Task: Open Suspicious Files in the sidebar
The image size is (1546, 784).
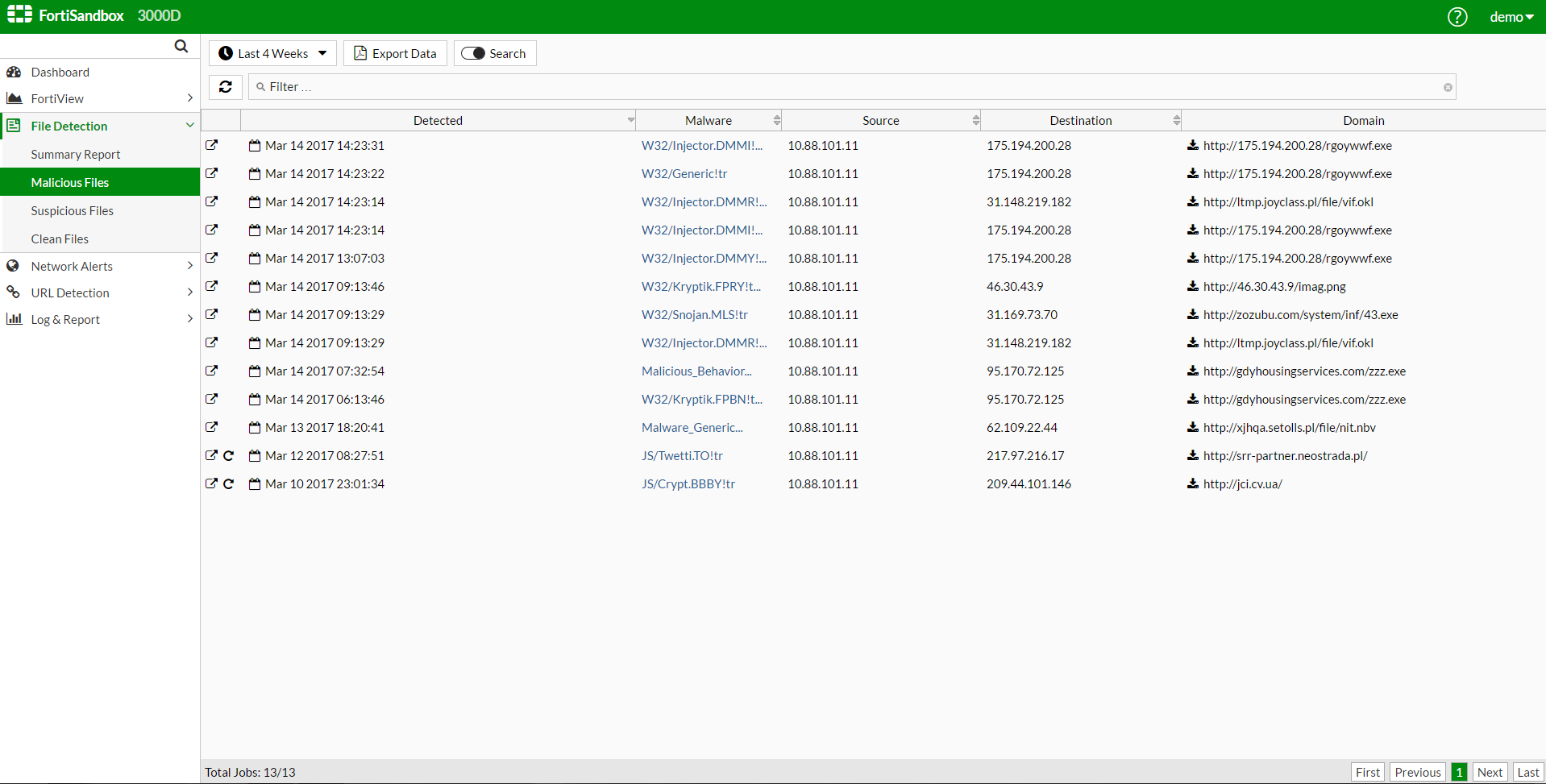Action: [73, 211]
